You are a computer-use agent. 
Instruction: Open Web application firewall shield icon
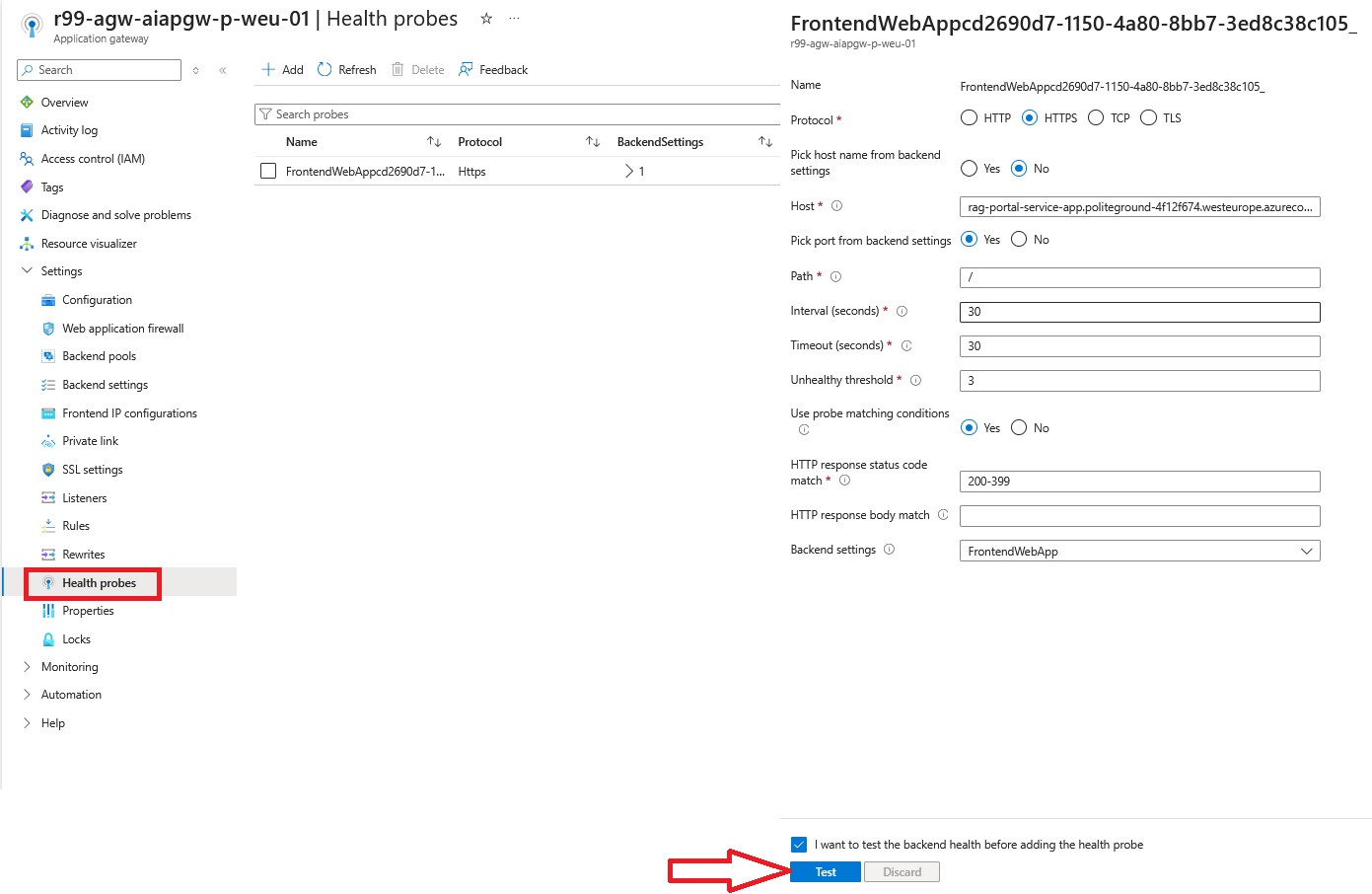(48, 329)
